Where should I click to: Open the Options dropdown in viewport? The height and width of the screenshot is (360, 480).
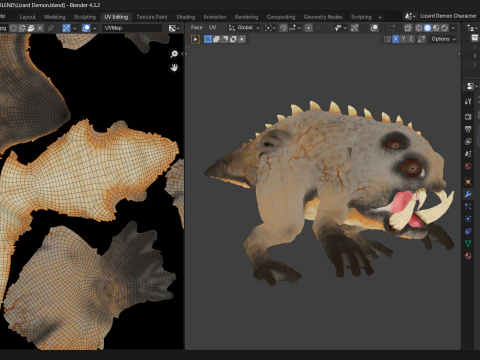tap(443, 39)
